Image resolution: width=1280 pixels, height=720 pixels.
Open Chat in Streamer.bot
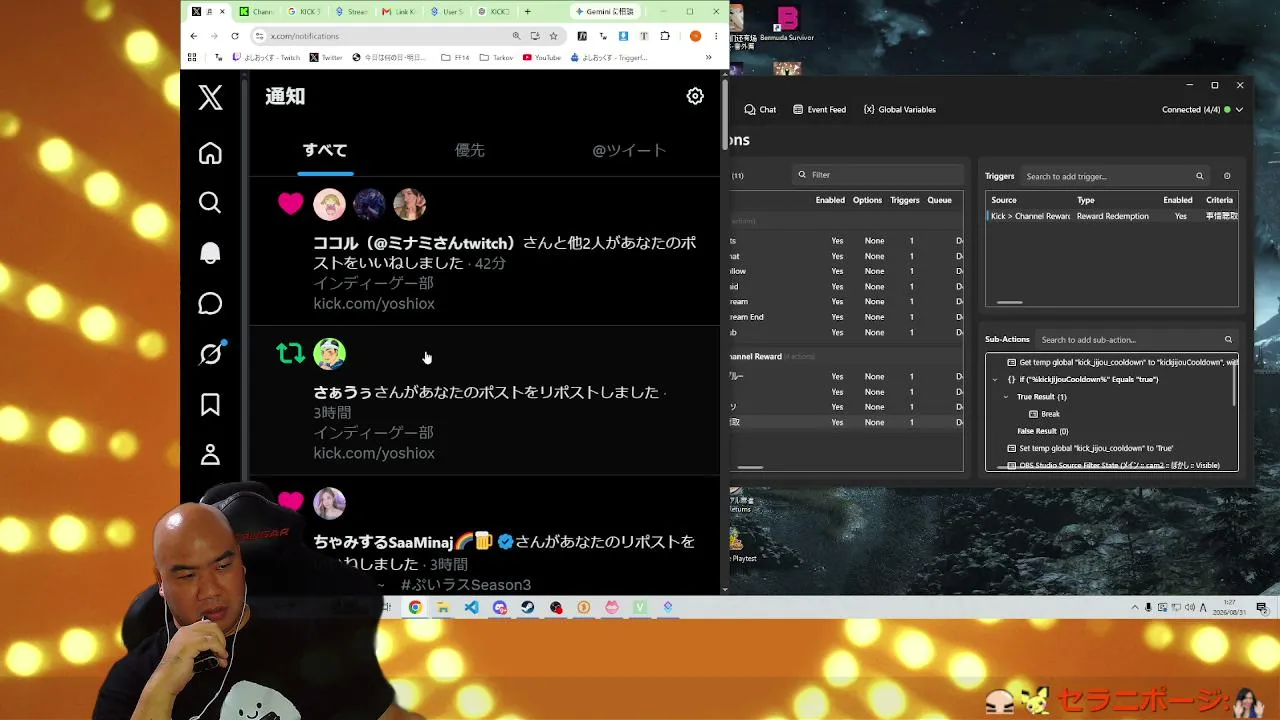(760, 109)
